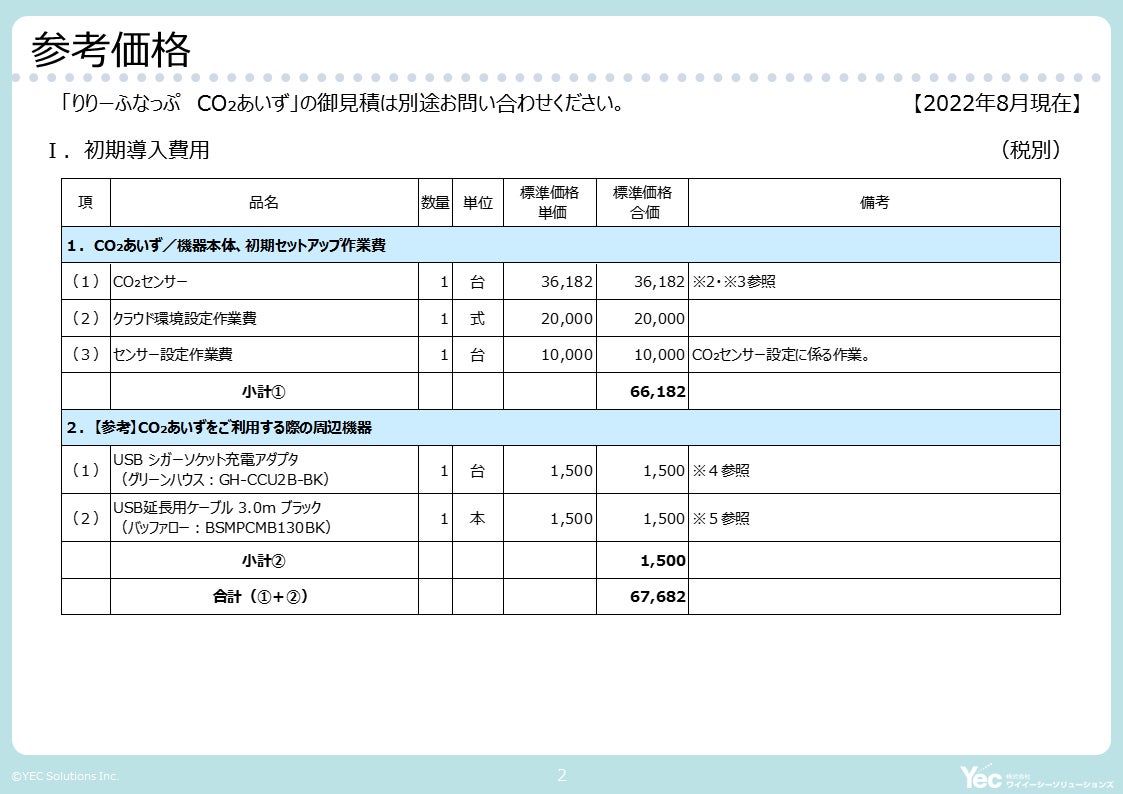The height and width of the screenshot is (794, 1123).
Task: Click the センサー設定作業費 cell
Action: pos(264,354)
